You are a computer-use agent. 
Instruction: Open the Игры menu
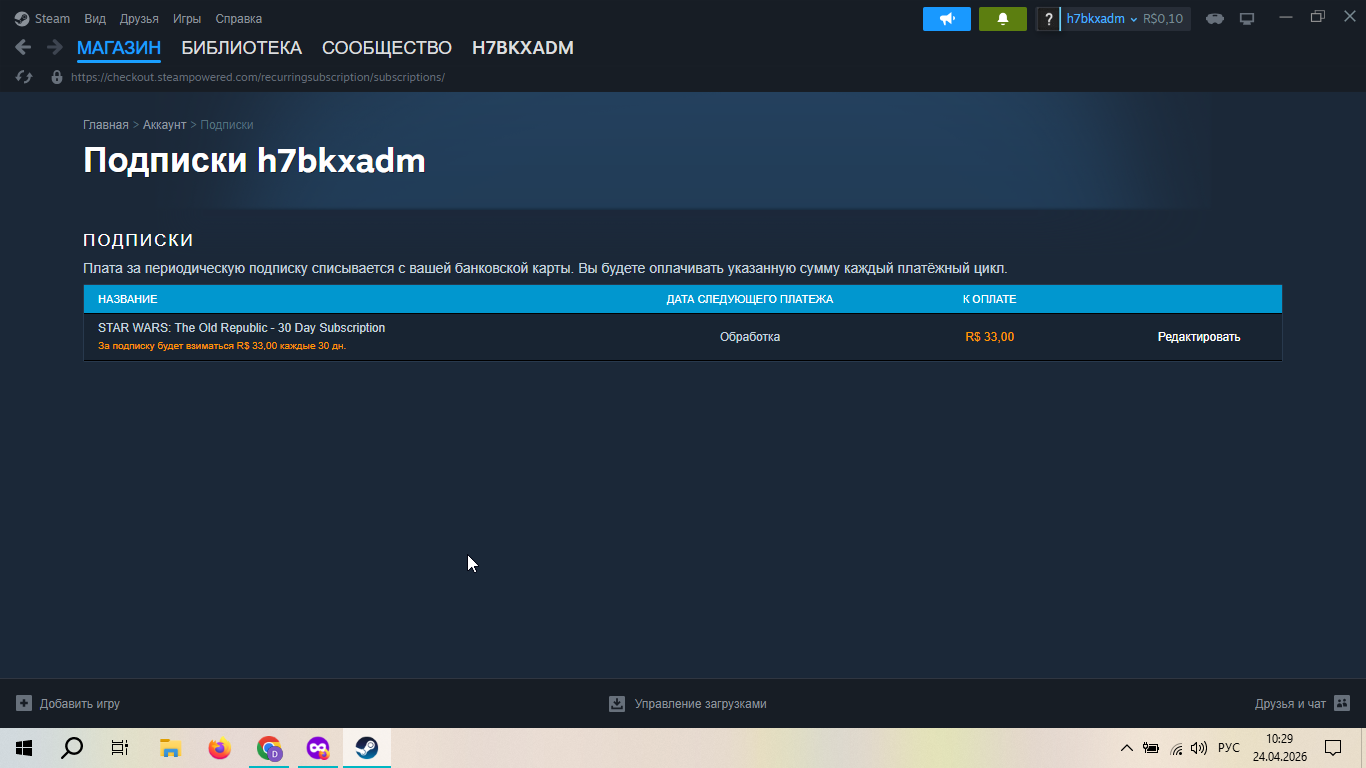187,19
